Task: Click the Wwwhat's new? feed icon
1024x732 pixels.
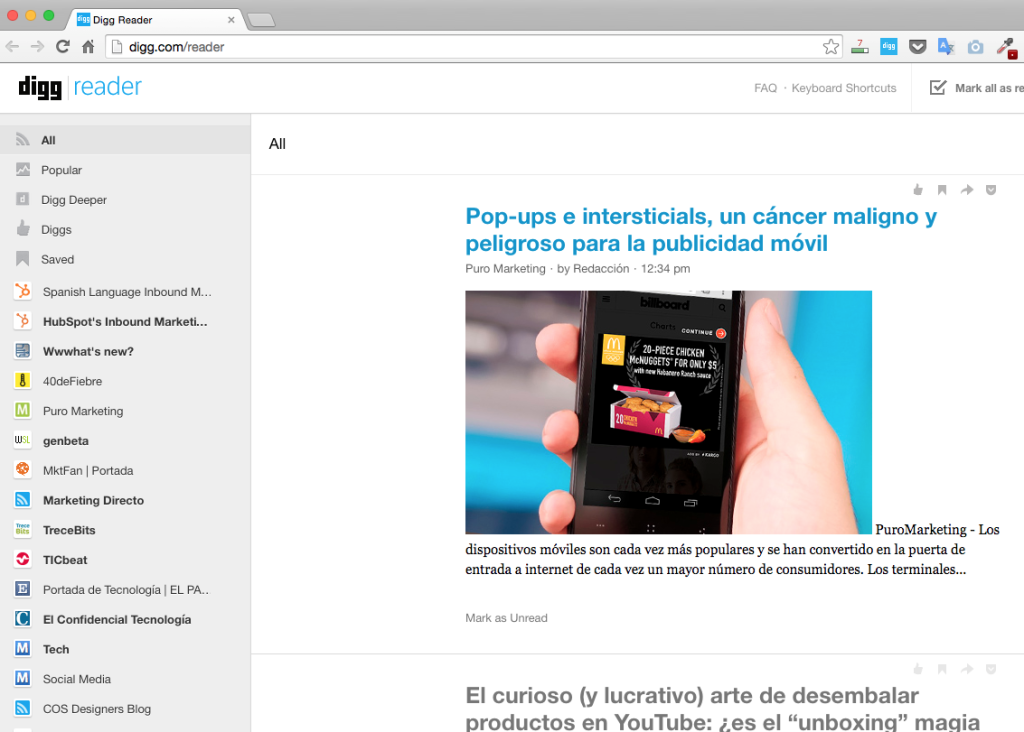Action: (23, 351)
